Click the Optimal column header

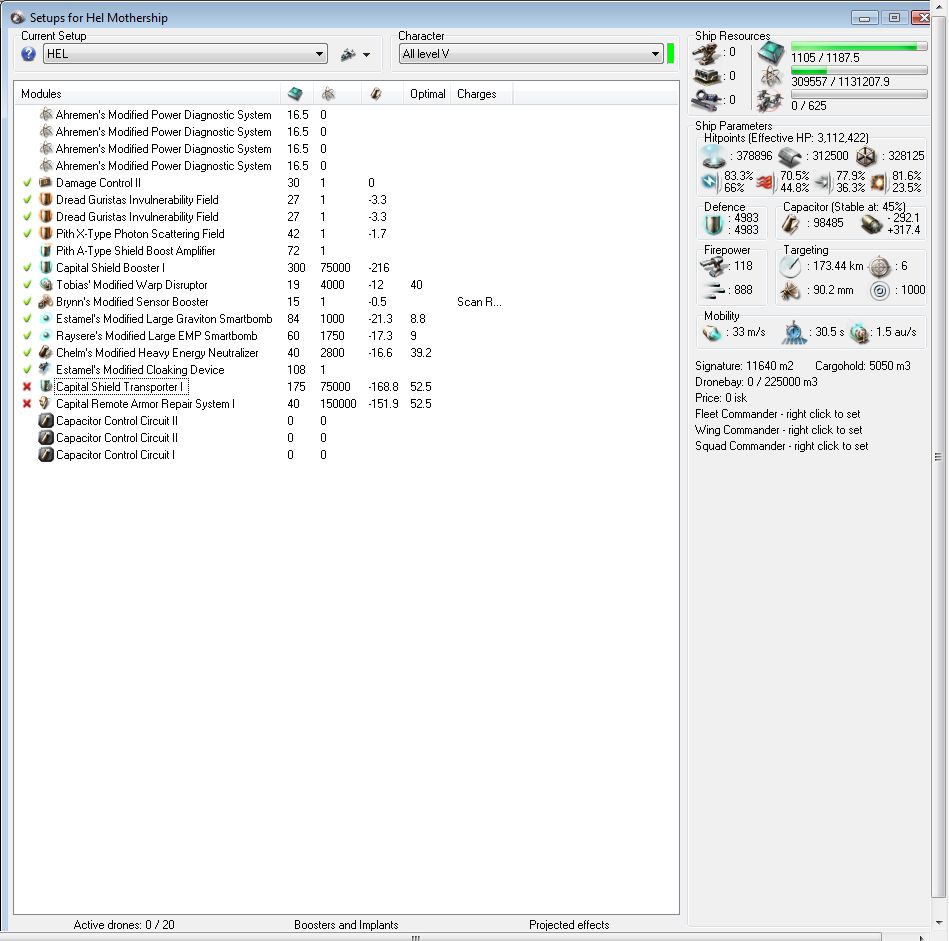(427, 94)
